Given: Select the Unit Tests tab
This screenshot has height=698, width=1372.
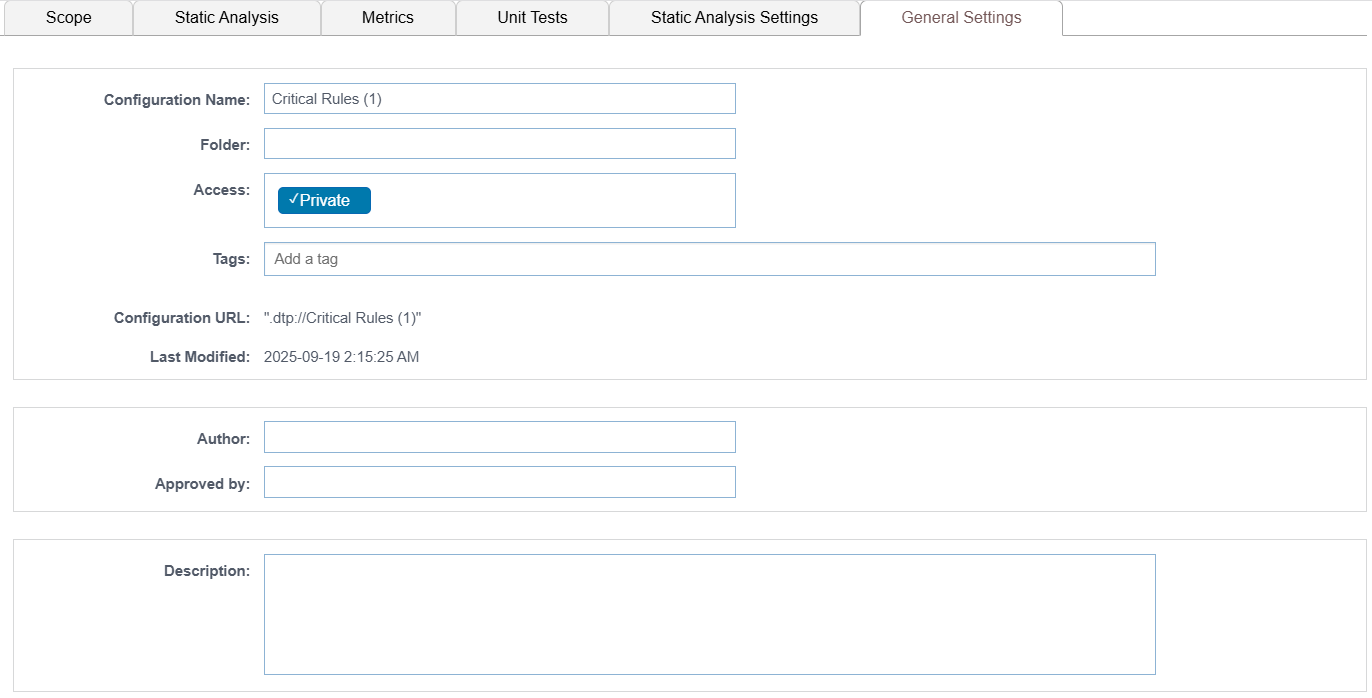Looking at the screenshot, I should point(532,18).
